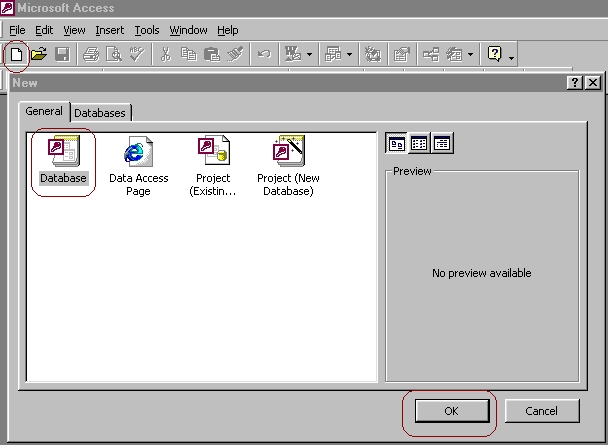Open the Insert menu

[110, 30]
